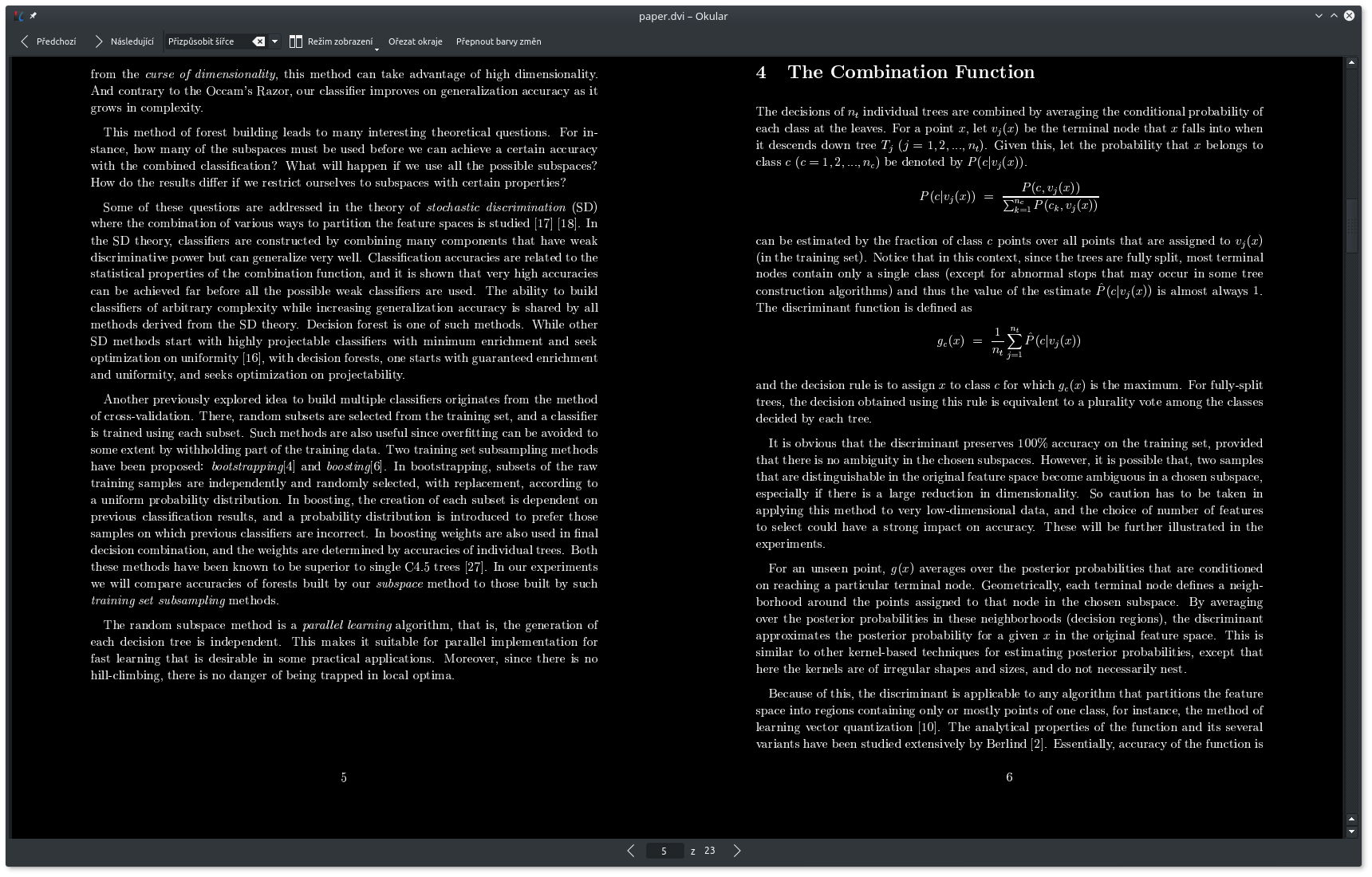Maximize the Okular window
Image resolution: width=1372 pixels, height=877 pixels.
tap(1334, 16)
